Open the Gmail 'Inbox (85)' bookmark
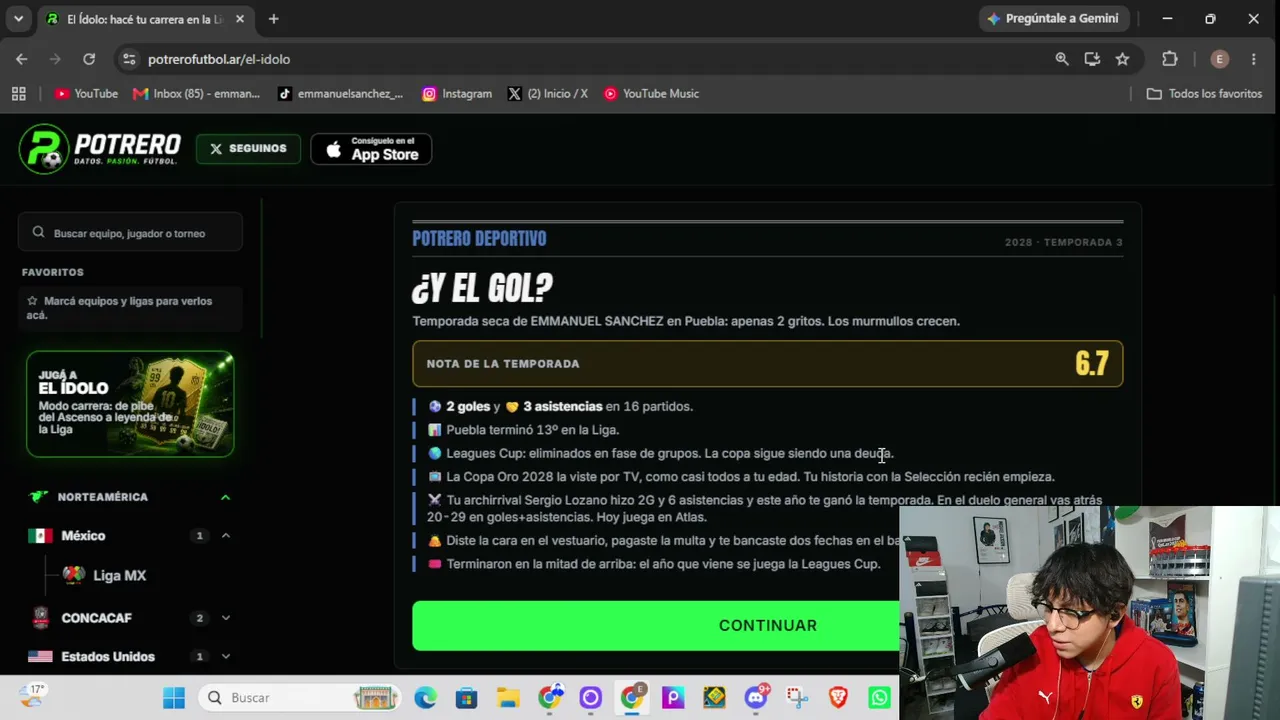Screen dimensions: 1280x720 pyautogui.click(x=196, y=94)
